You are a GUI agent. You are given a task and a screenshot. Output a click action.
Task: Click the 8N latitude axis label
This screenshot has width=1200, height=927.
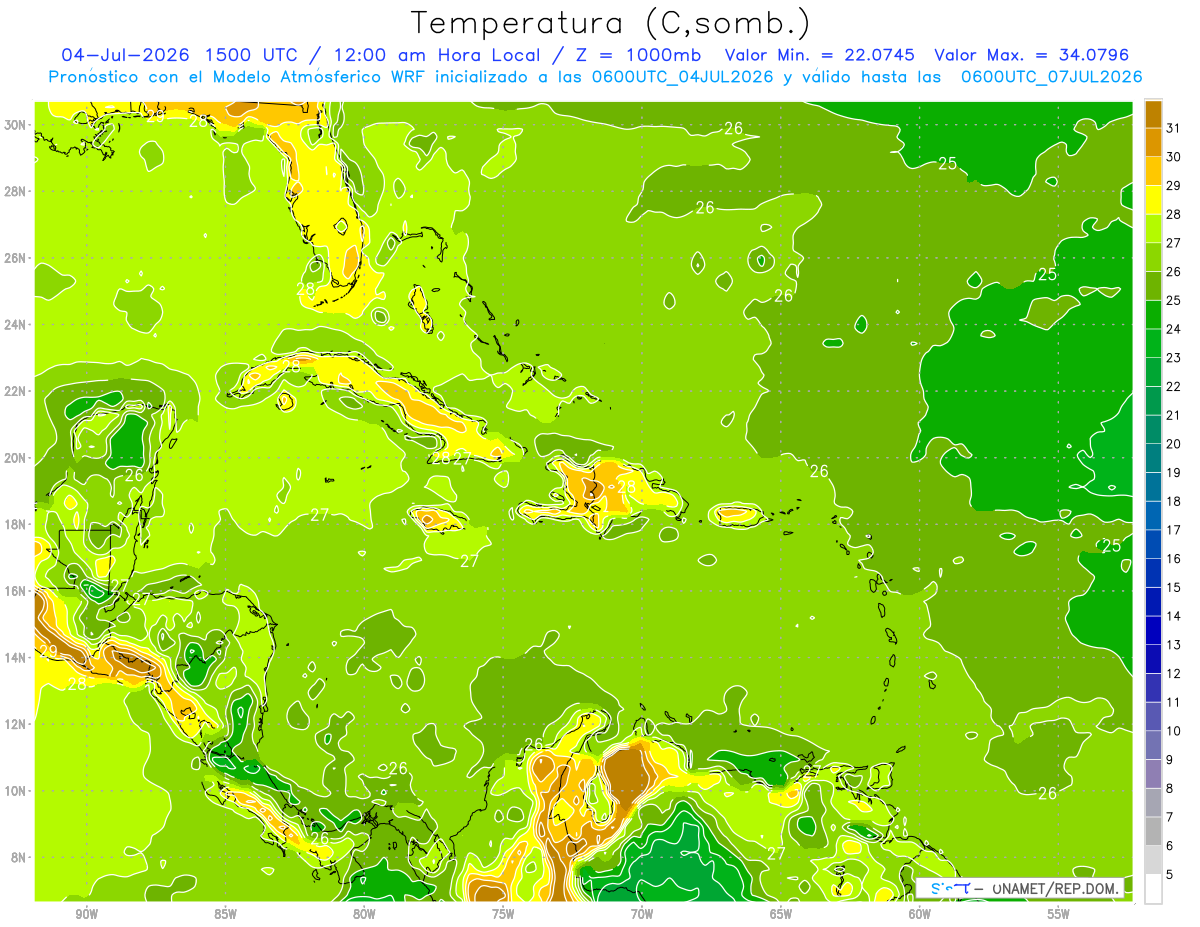[20, 857]
